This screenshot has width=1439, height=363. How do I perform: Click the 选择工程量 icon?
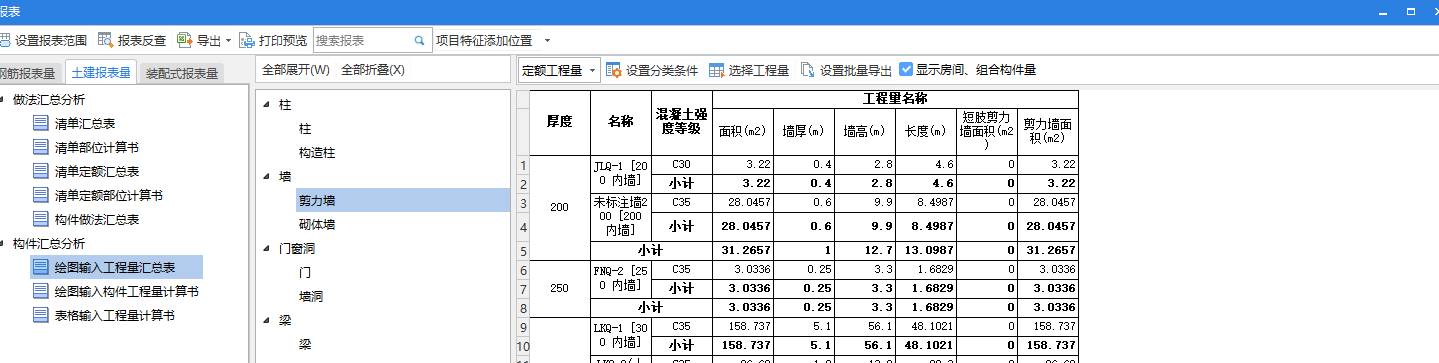(x=716, y=70)
